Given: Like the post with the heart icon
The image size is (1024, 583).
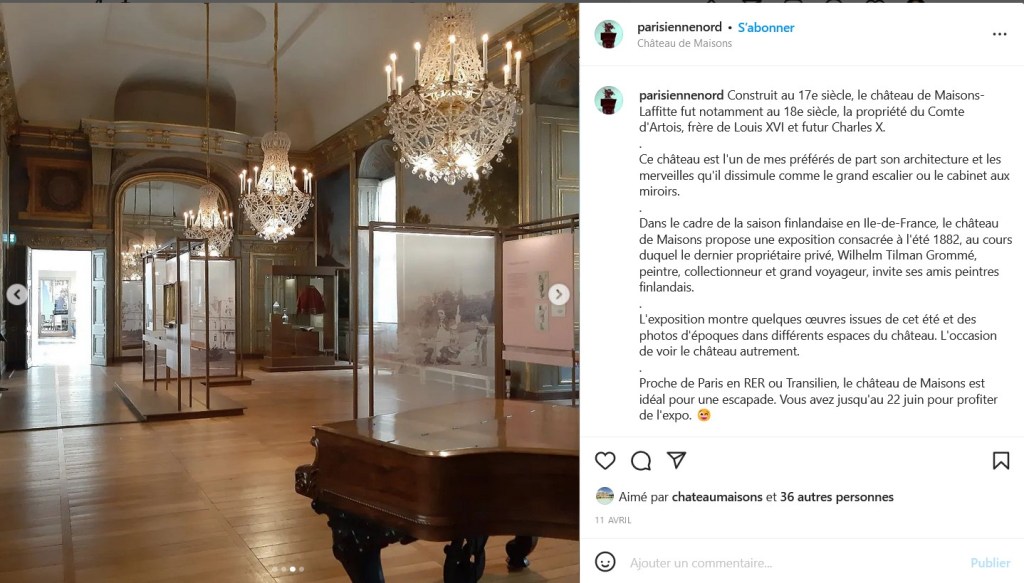Looking at the screenshot, I should point(605,461).
